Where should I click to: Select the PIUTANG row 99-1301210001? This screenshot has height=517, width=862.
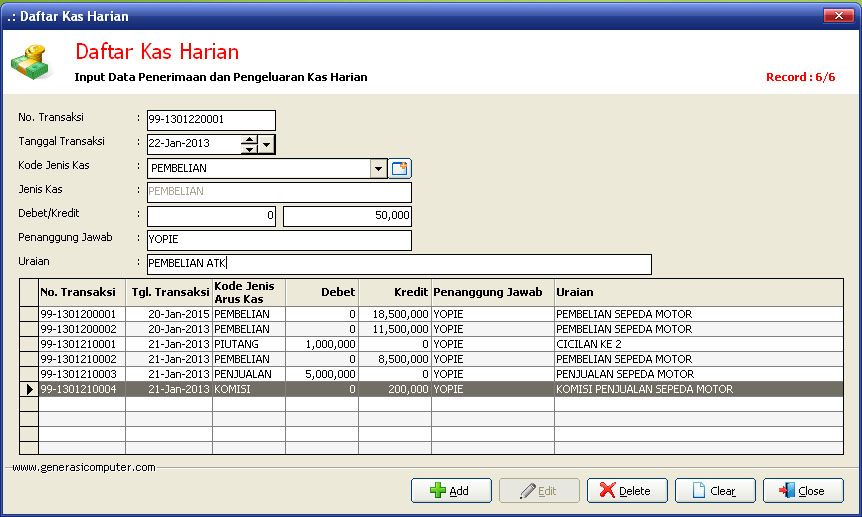[x=82, y=344]
